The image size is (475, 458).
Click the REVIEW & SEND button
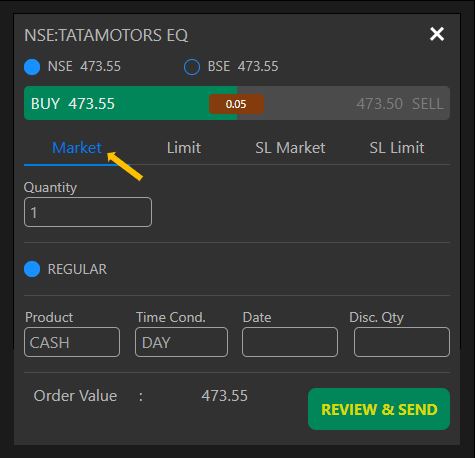pos(379,409)
